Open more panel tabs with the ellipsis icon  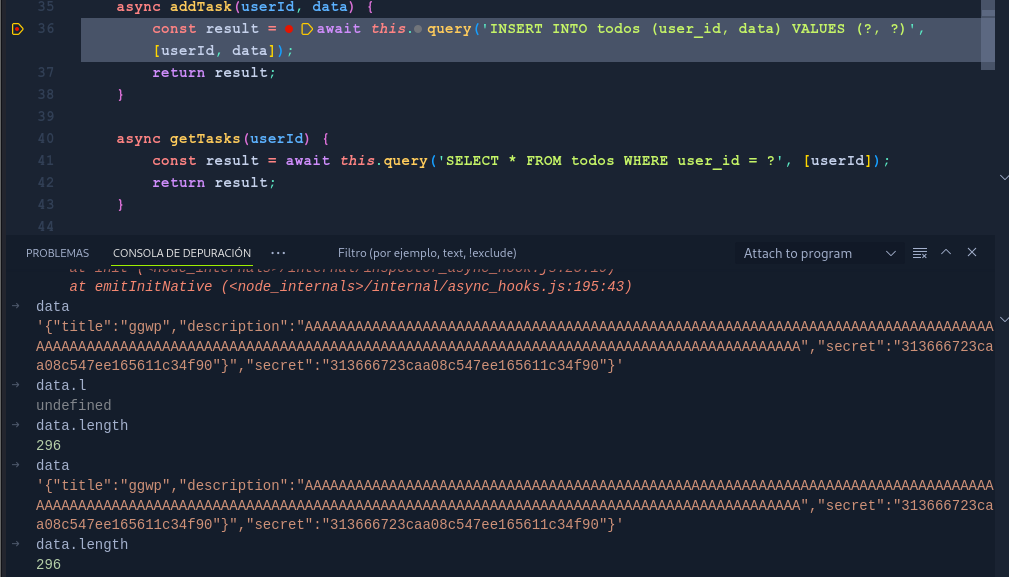pos(278,253)
